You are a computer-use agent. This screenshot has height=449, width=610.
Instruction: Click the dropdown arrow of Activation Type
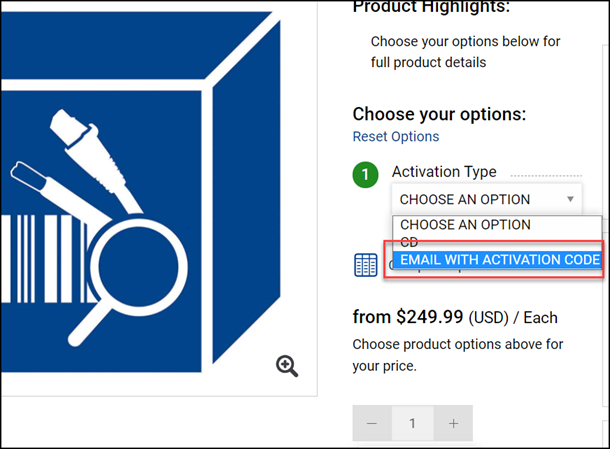(570, 199)
